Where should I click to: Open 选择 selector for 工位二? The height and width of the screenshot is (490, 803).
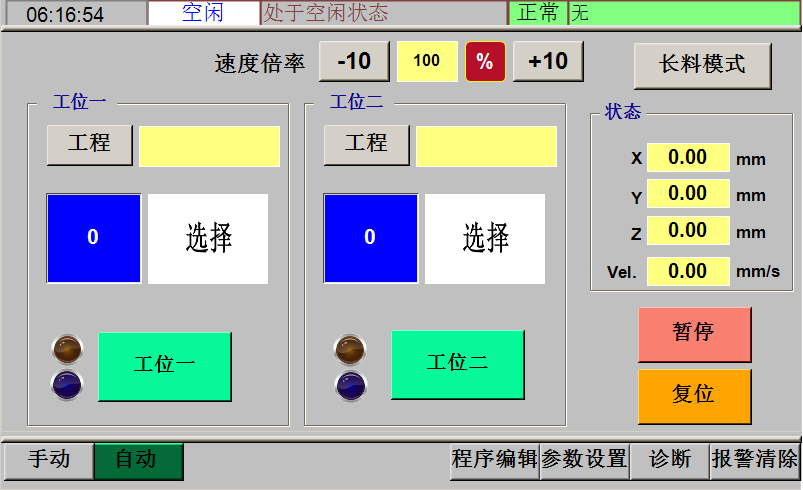485,238
